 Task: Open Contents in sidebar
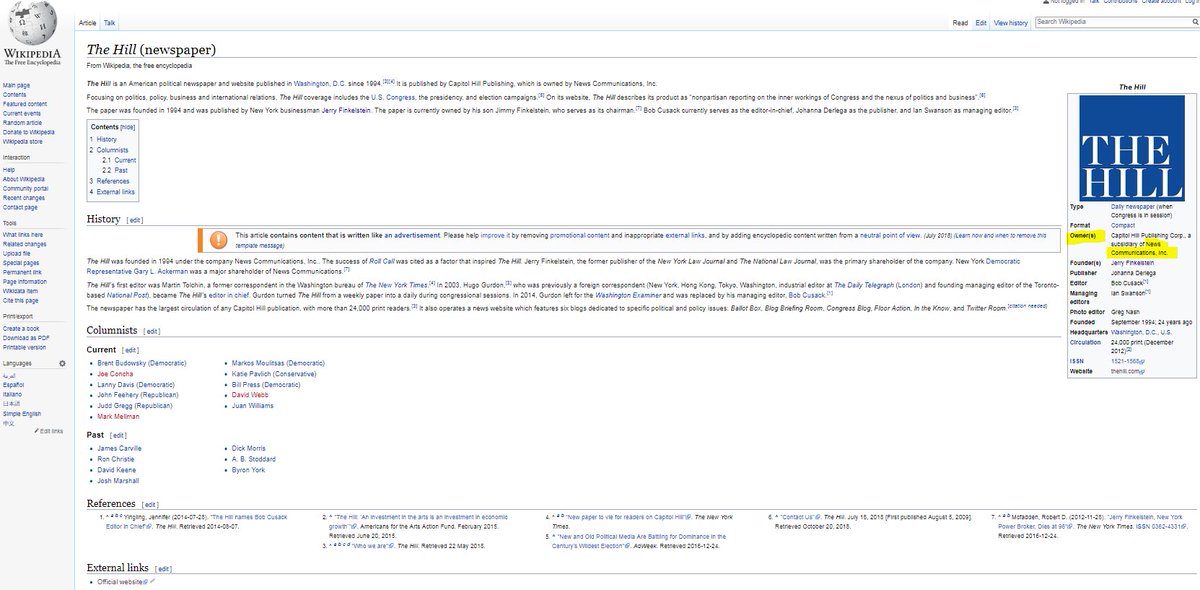click(15, 95)
